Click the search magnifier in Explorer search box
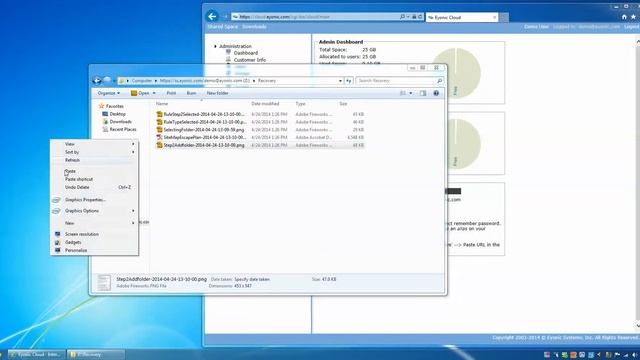This screenshot has width=640, height=360. (440, 81)
